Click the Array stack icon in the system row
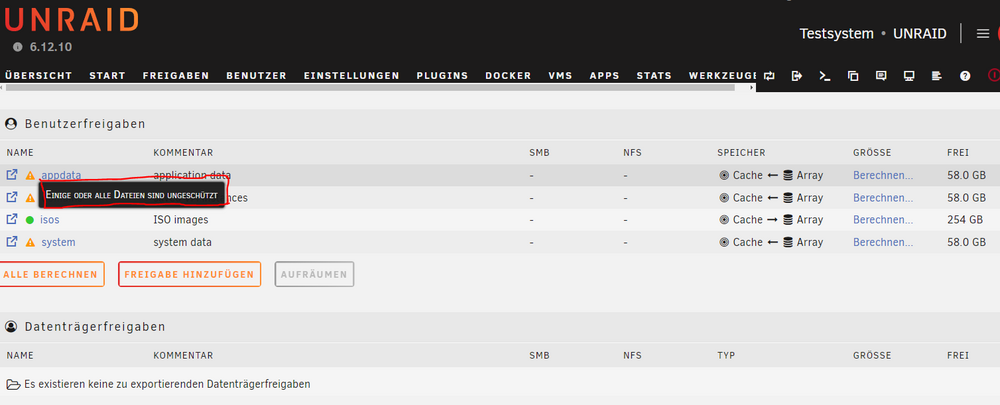1000x405 pixels. pos(788,242)
